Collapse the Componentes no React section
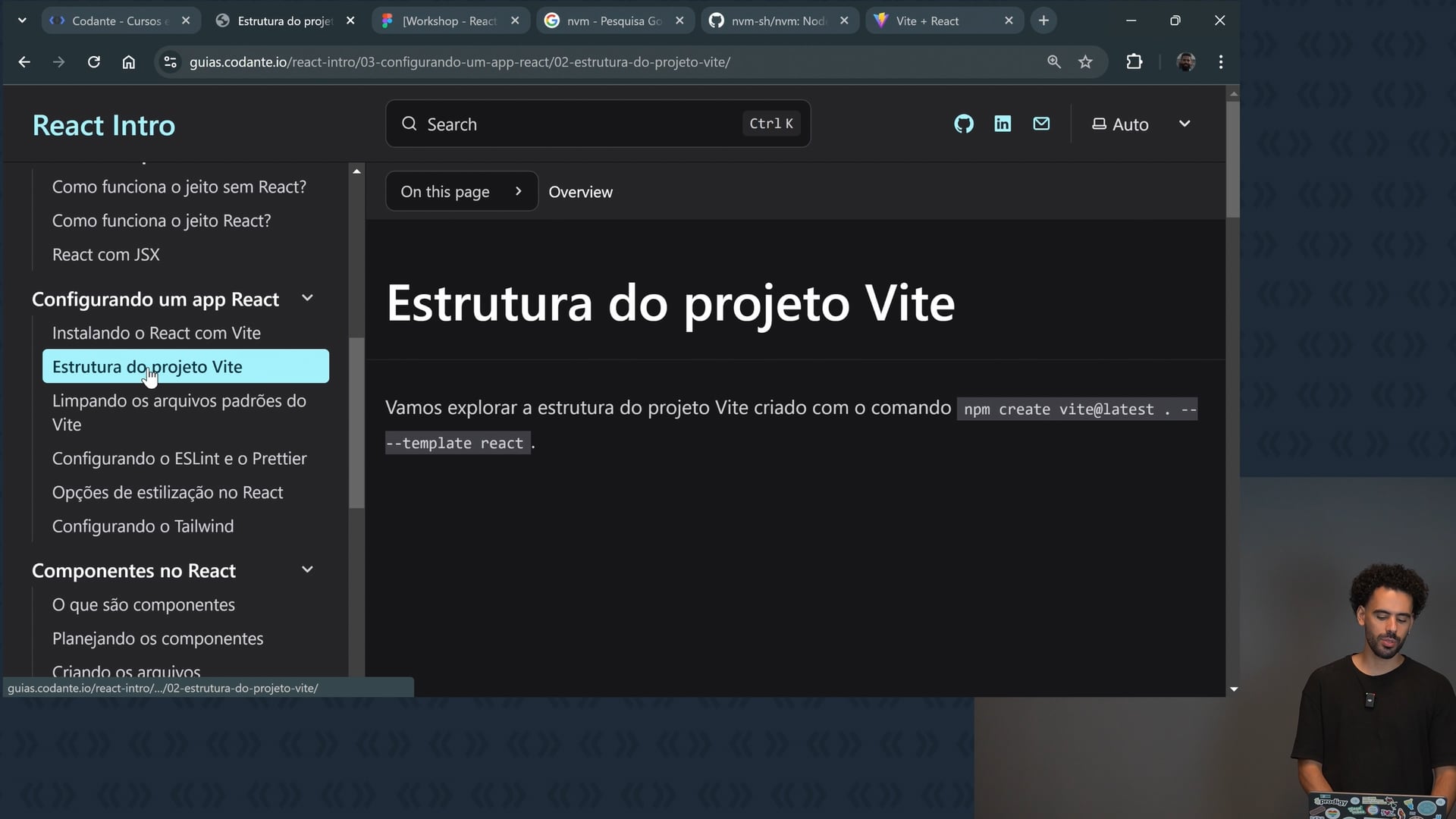The image size is (1456, 819). (x=307, y=570)
